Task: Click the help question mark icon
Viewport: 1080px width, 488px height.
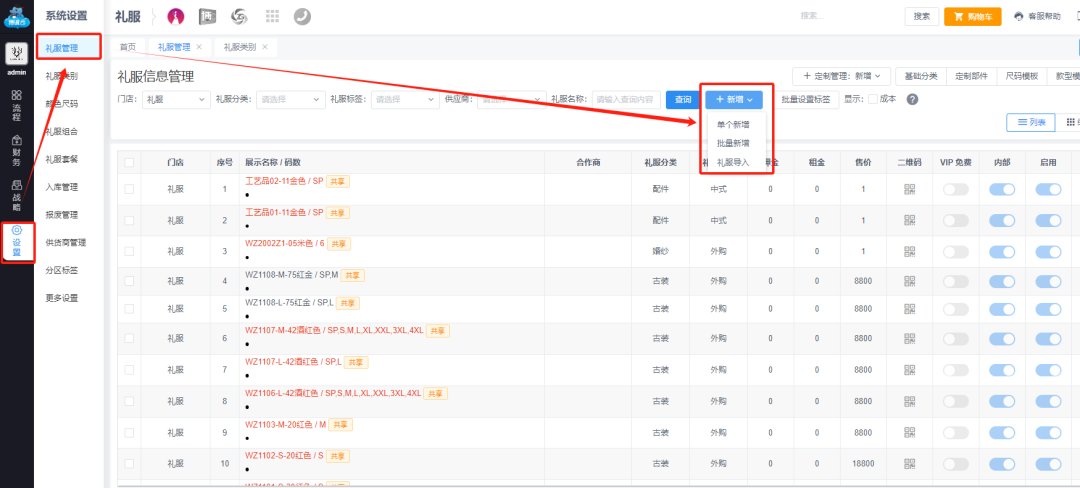Action: coord(913,99)
